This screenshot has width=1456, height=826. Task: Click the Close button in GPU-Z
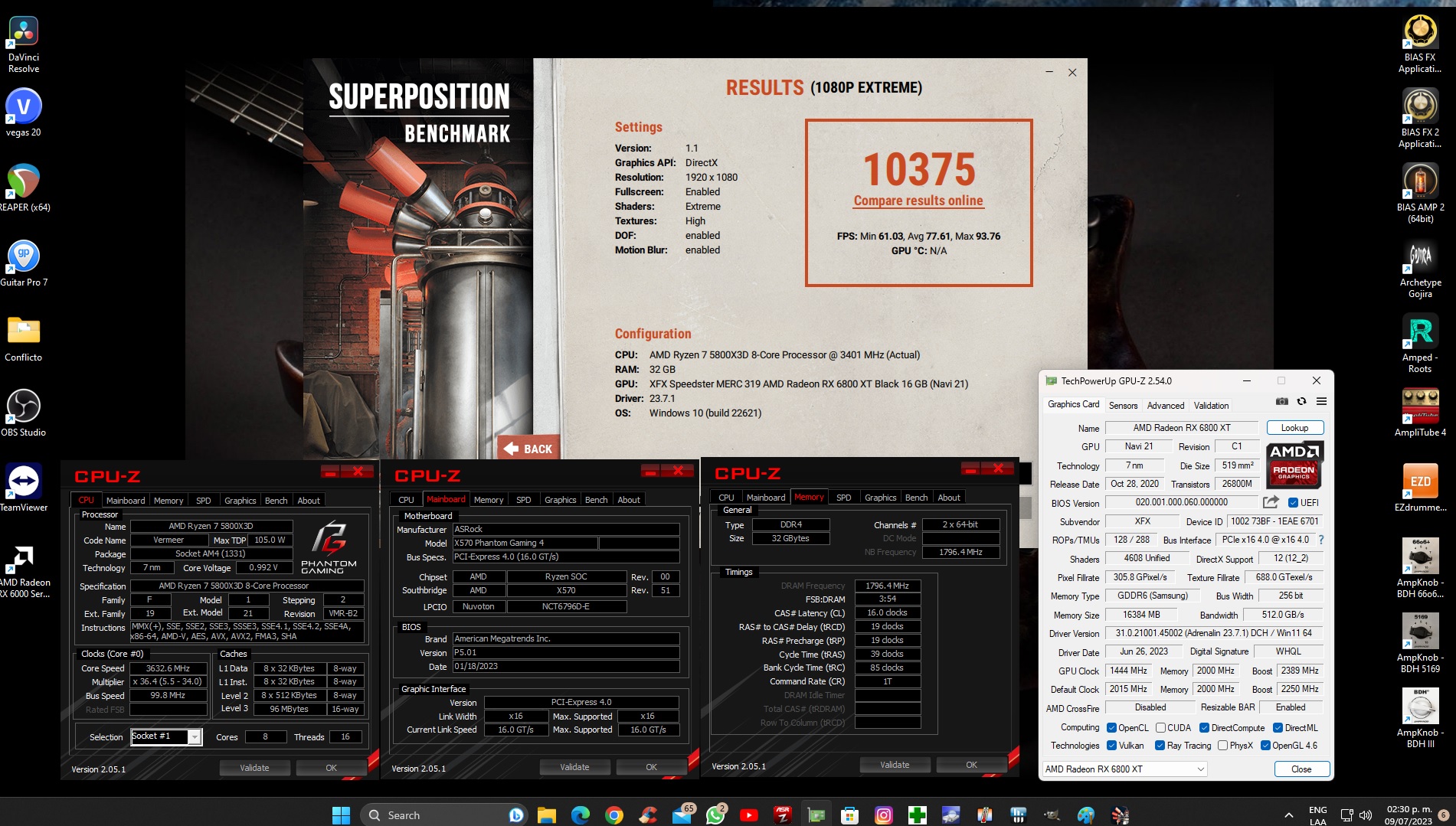pyautogui.click(x=1301, y=769)
